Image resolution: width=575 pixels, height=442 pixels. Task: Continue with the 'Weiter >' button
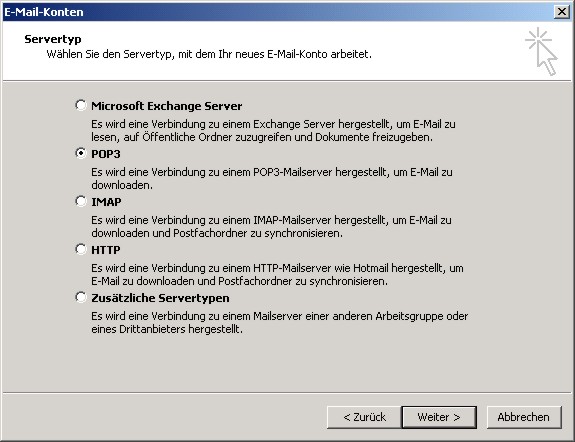pos(439,417)
